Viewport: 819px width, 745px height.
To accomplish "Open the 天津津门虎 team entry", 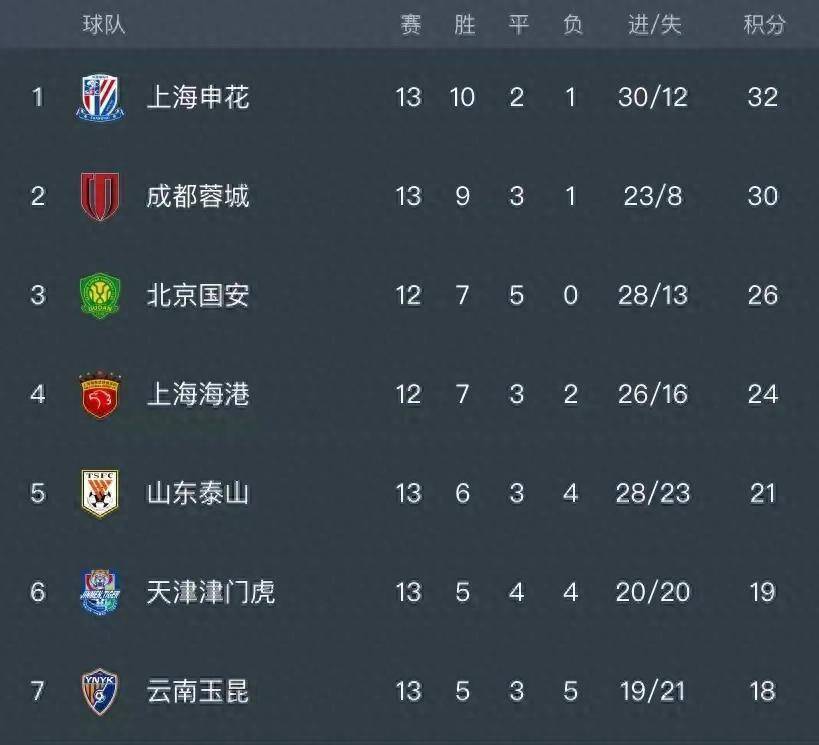I will pos(210,592).
